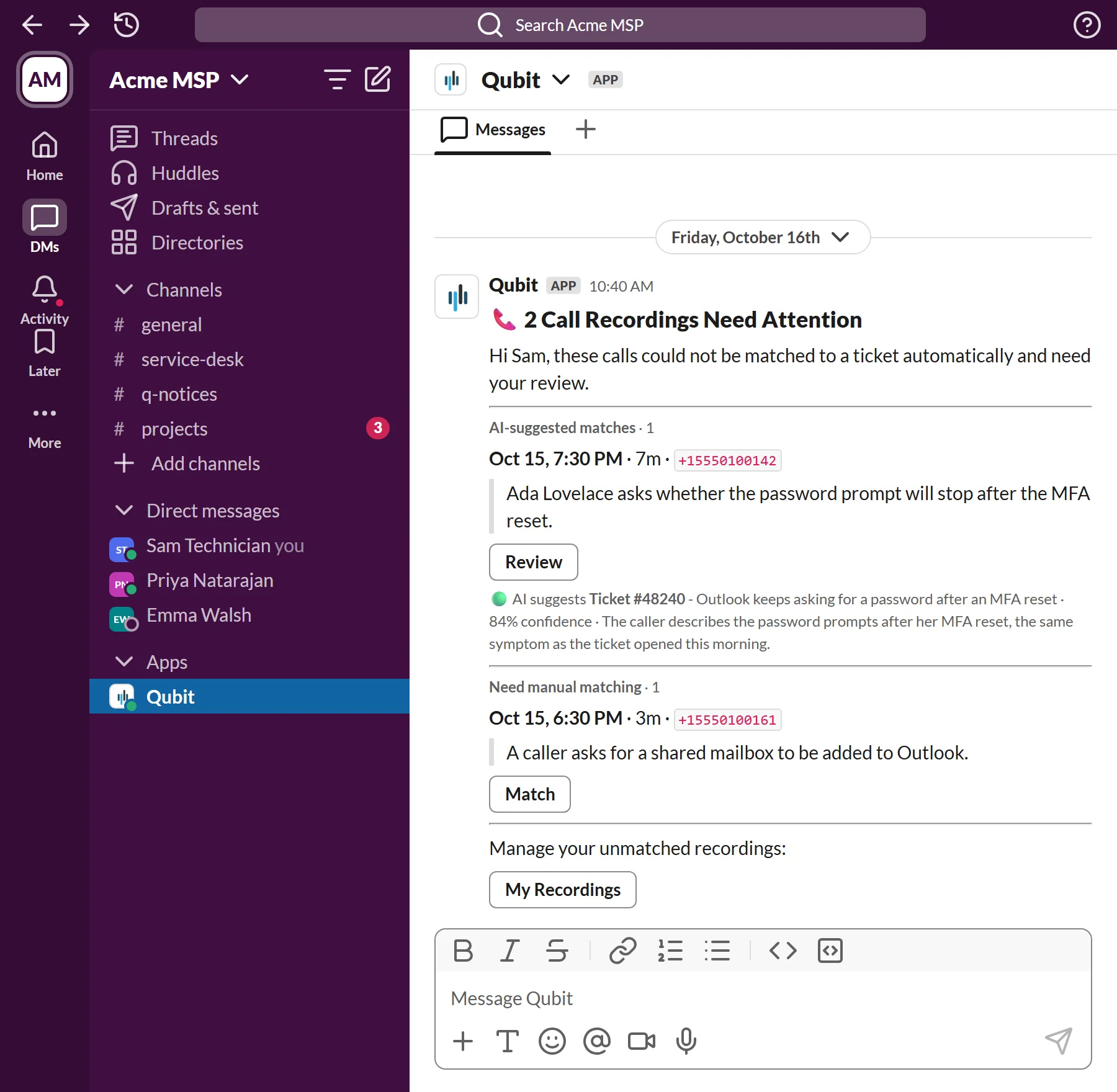
Task: Insert a code block
Action: click(830, 951)
